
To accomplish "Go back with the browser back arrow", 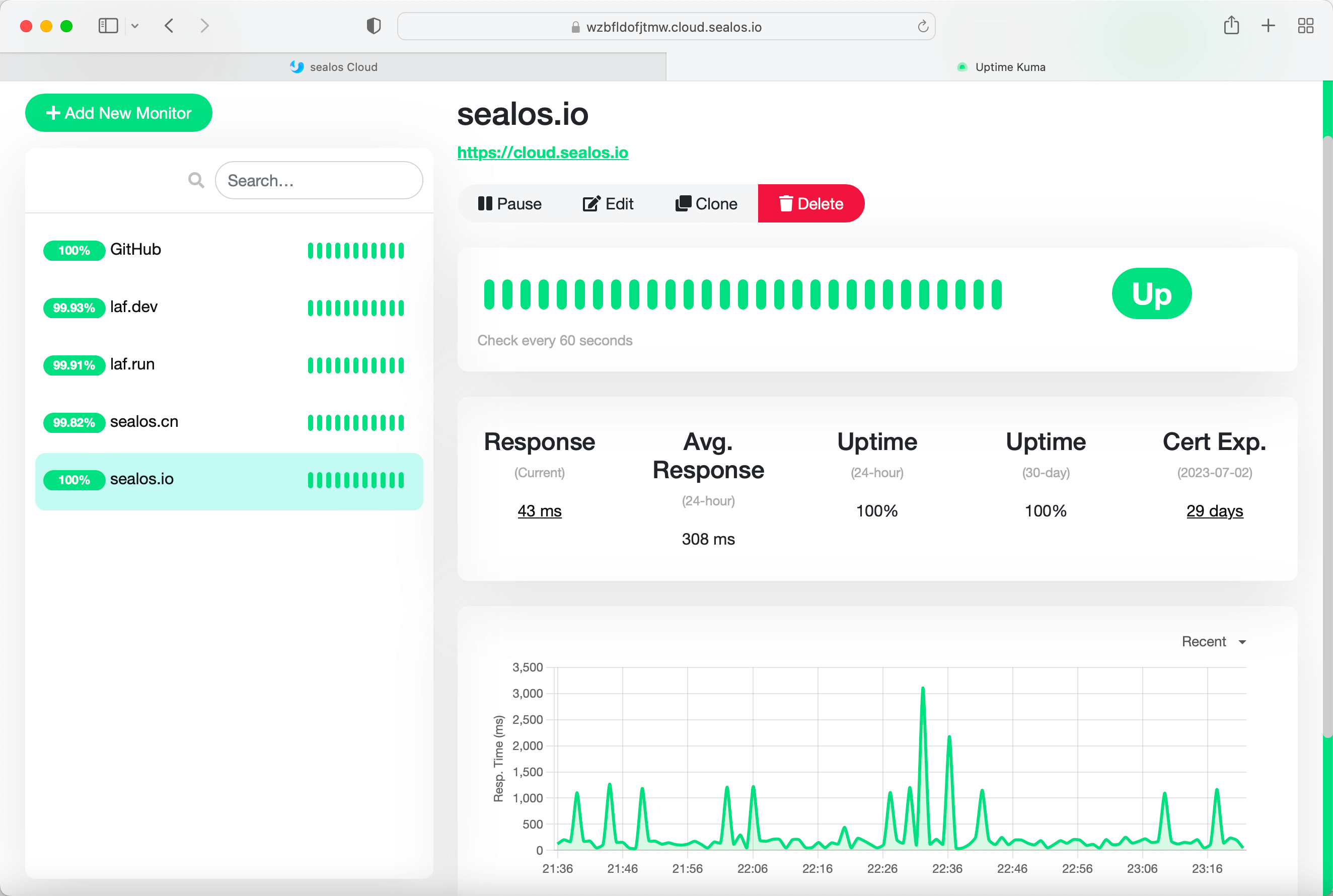I will coord(169,26).
